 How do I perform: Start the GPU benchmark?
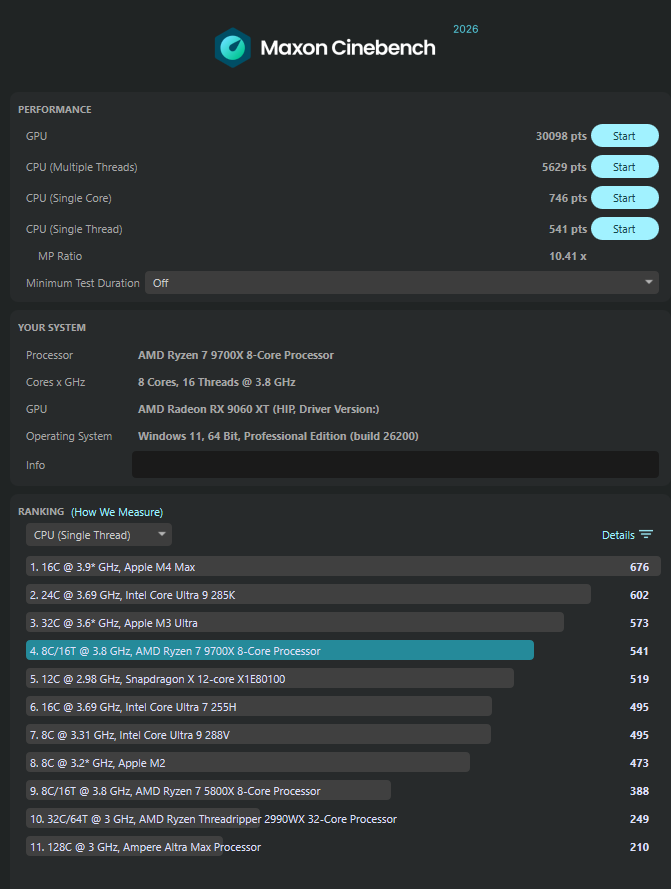pos(624,136)
